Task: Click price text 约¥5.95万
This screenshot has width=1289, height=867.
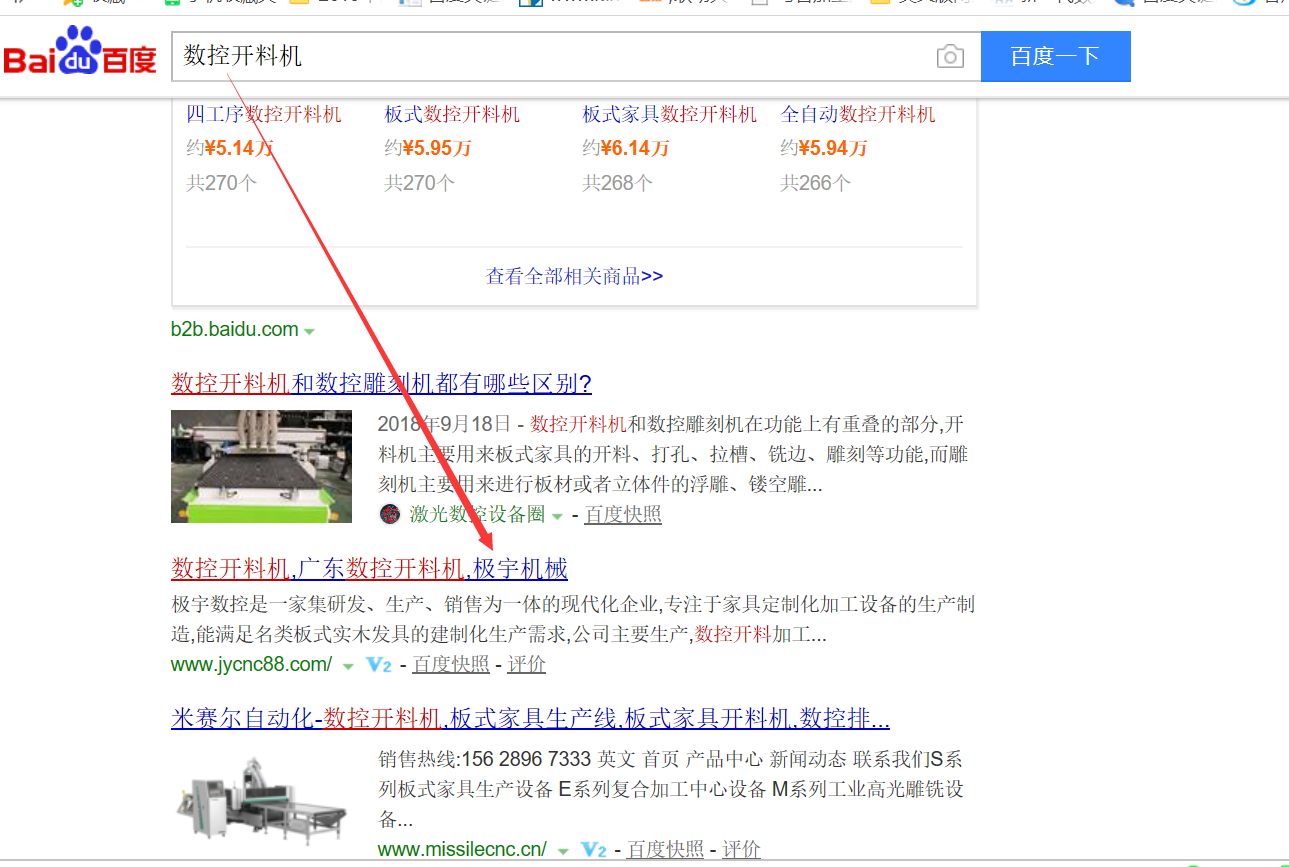Action: 428,148
